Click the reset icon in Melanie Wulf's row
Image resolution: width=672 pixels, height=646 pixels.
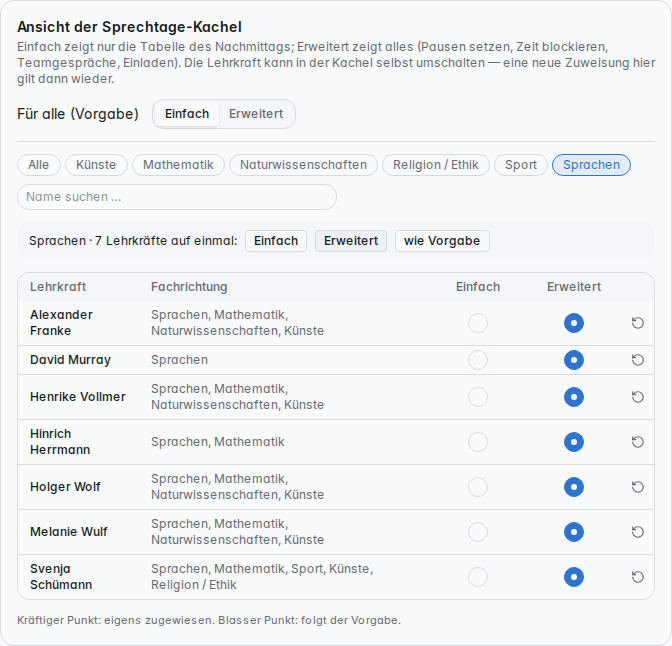pyautogui.click(x=638, y=532)
